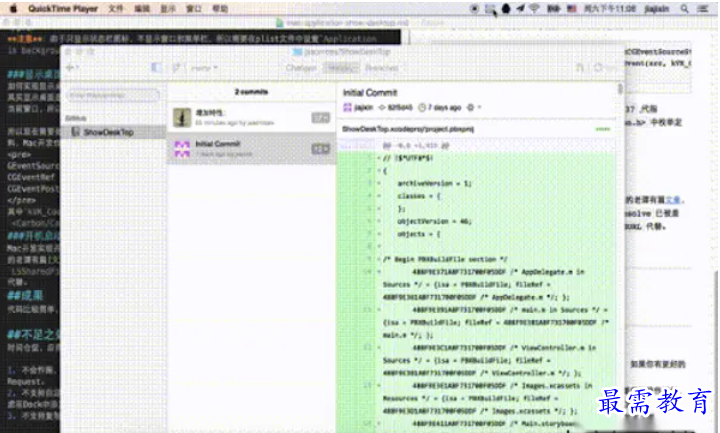This screenshot has height=433, width=720.
Task: Switch to the History tab
Action: point(341,68)
